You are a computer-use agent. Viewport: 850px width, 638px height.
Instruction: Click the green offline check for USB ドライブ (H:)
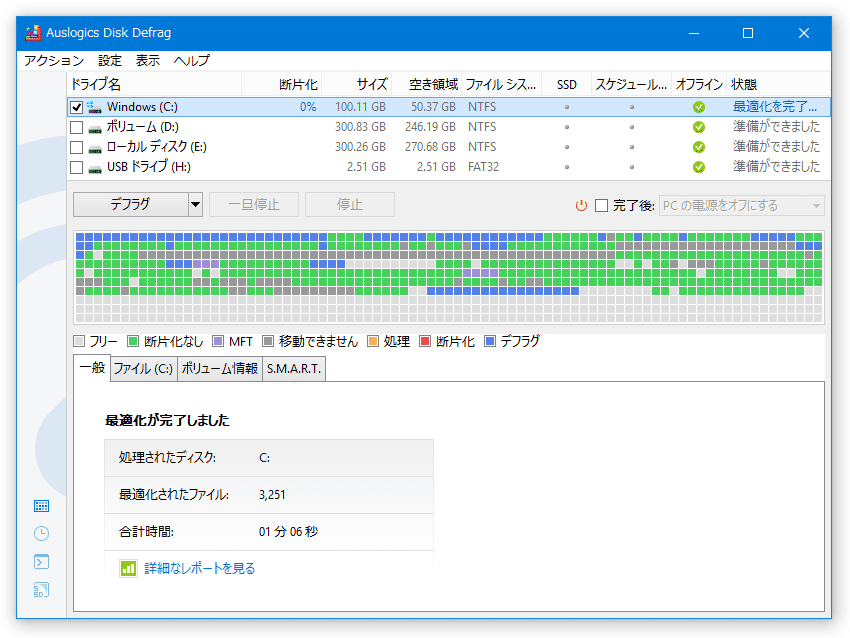[699, 167]
